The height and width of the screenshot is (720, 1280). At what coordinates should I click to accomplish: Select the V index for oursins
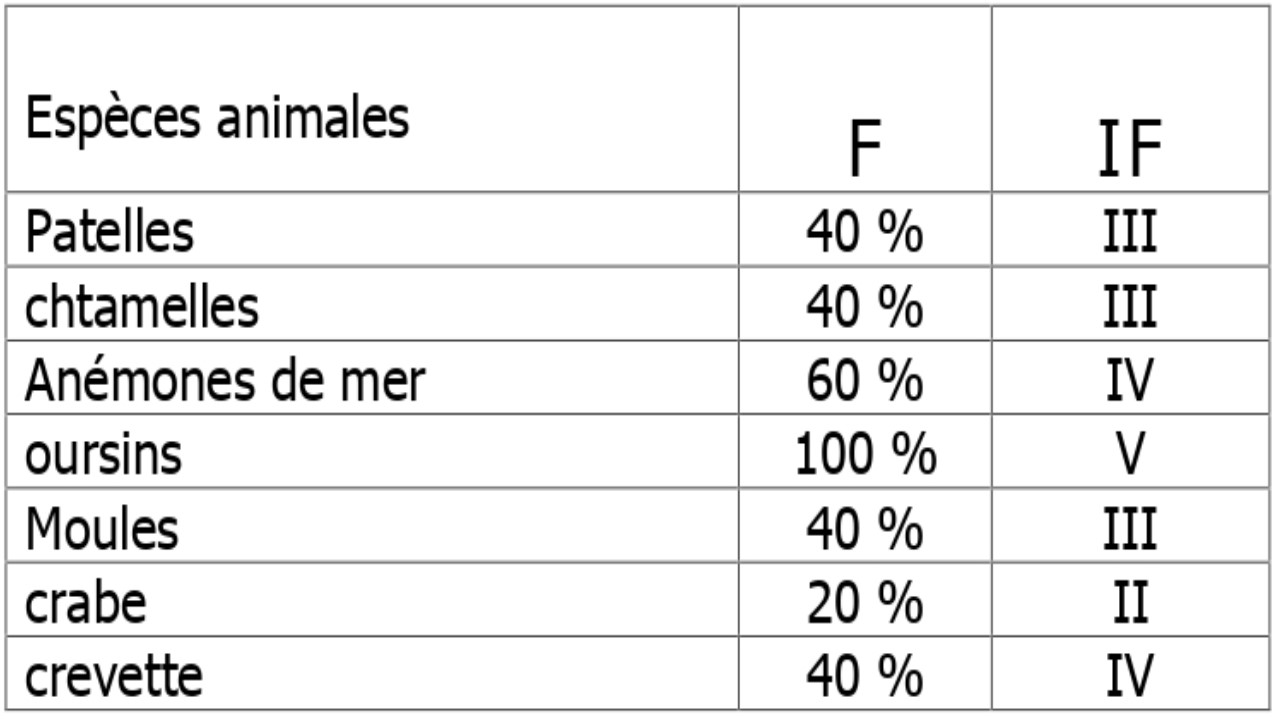1129,455
